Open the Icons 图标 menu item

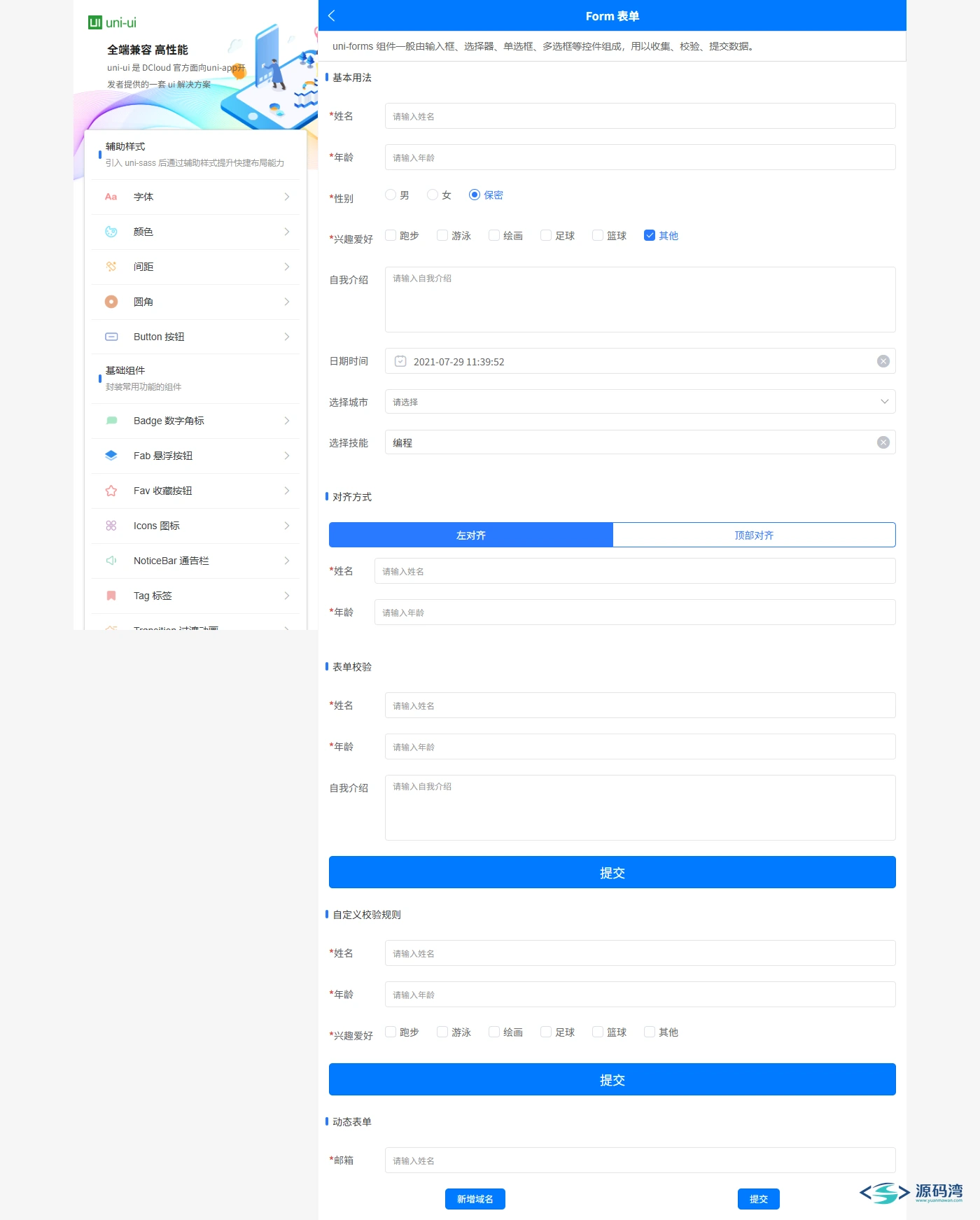click(x=195, y=526)
